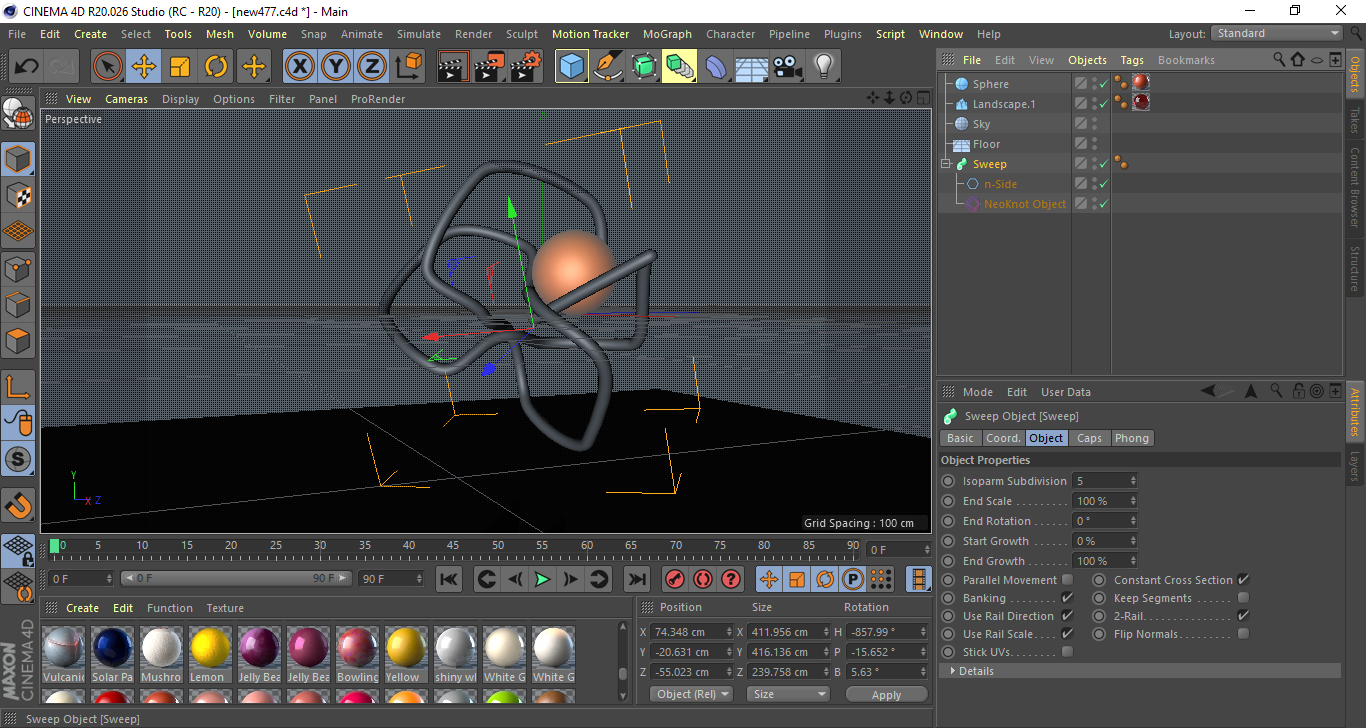Click the Apply button

point(886,694)
